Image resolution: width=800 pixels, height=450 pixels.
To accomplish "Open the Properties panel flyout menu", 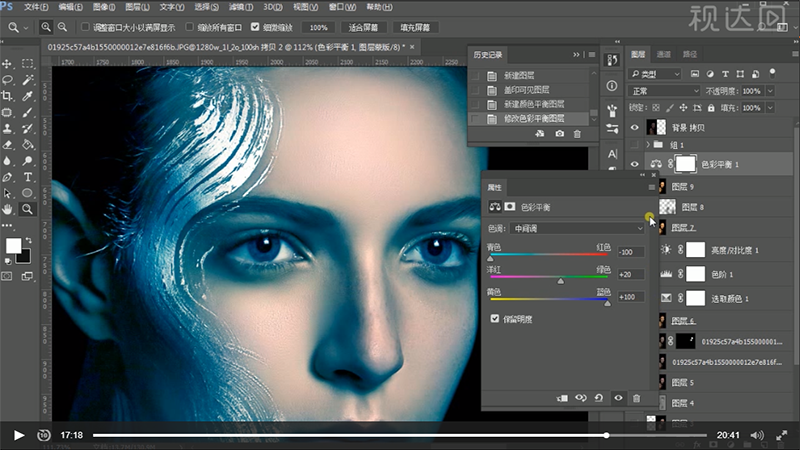I will coord(651,187).
